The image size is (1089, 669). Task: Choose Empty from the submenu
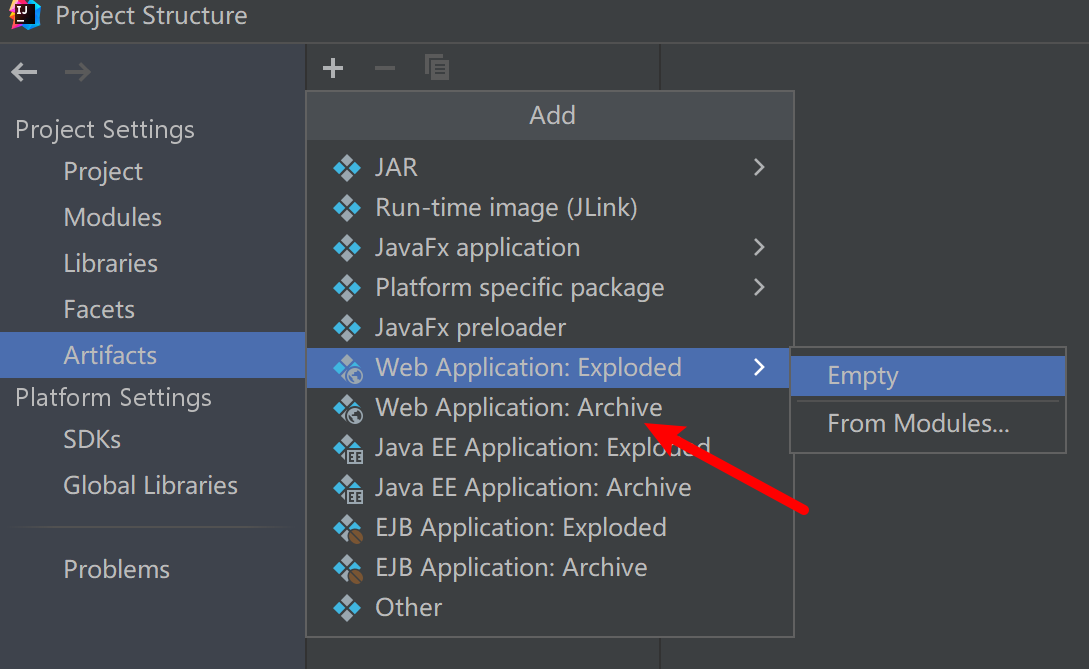coord(863,376)
